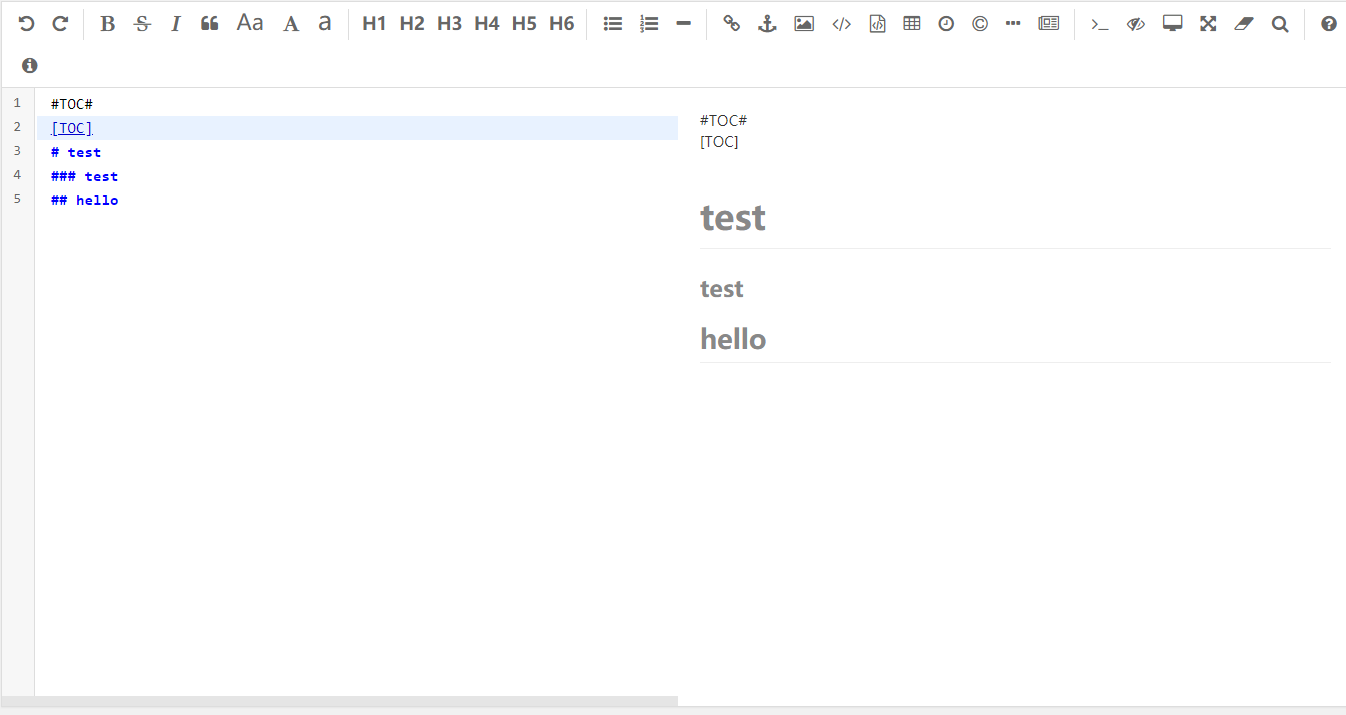Toggle live preview watching with eye icon
Screen dimensions: 1346x715
click(1135, 23)
